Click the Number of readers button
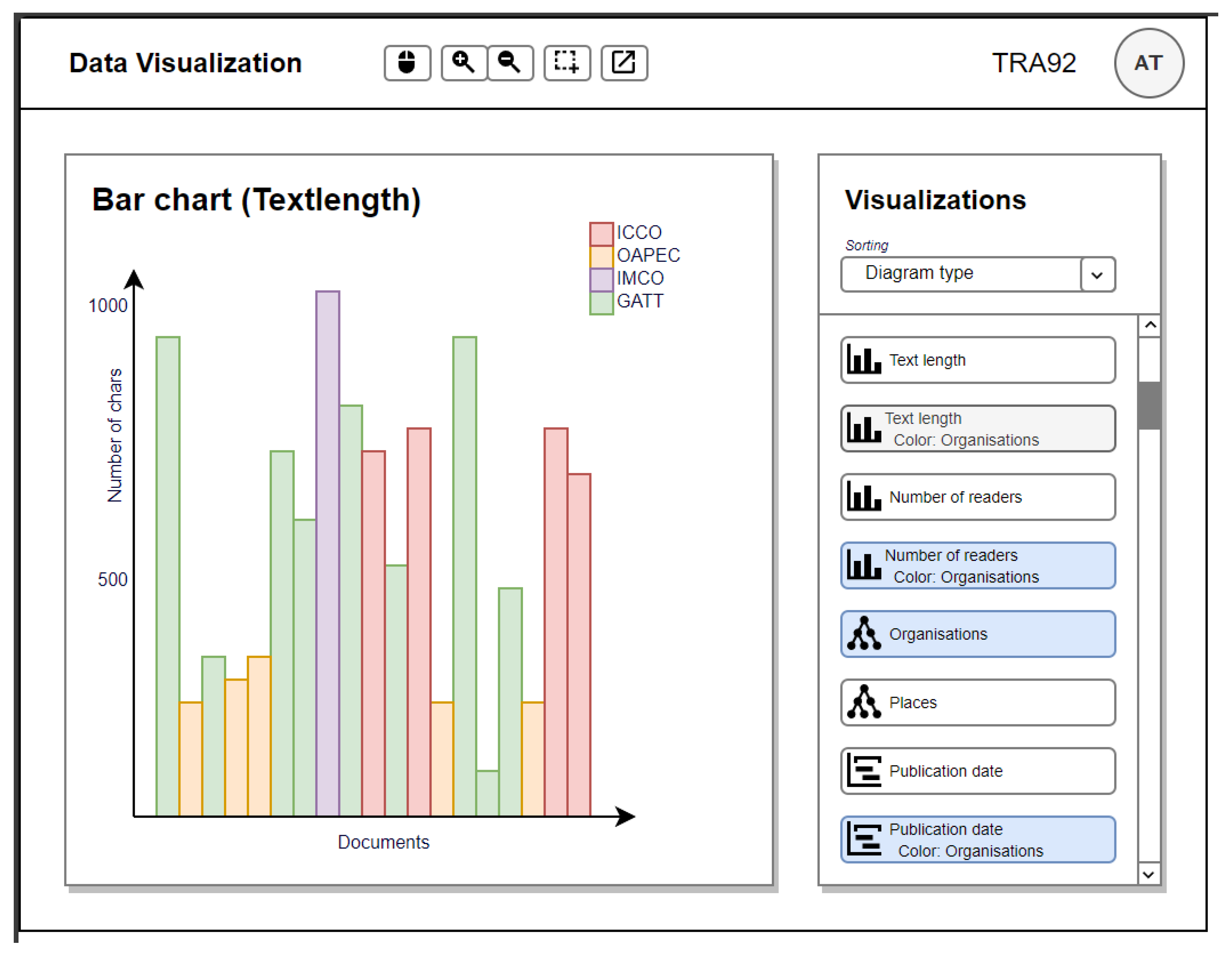 [x=977, y=497]
